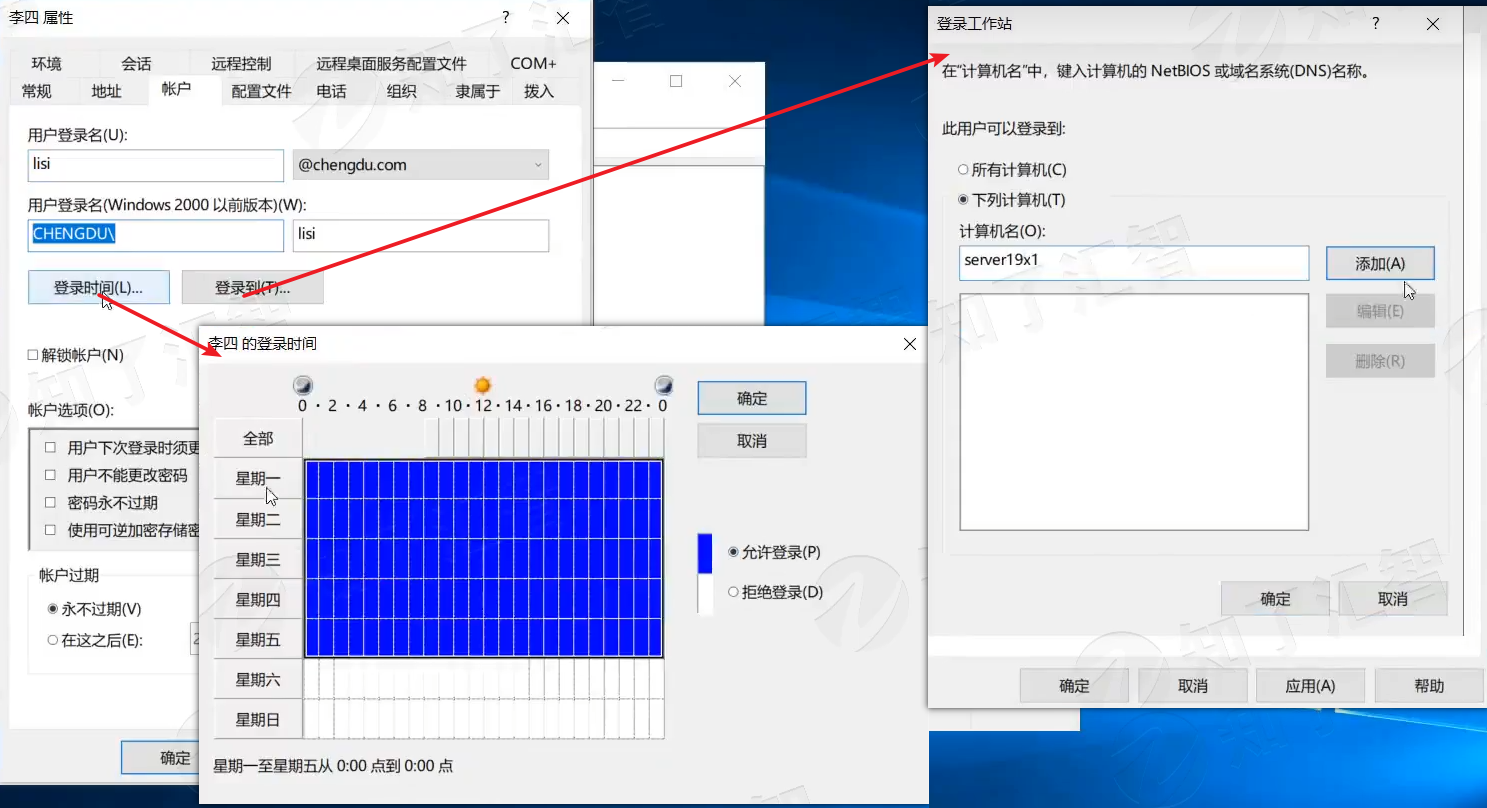Select the 拒绝登录(D) radio option
Screen dimensions: 1487x808
pyautogui.click(x=734, y=592)
